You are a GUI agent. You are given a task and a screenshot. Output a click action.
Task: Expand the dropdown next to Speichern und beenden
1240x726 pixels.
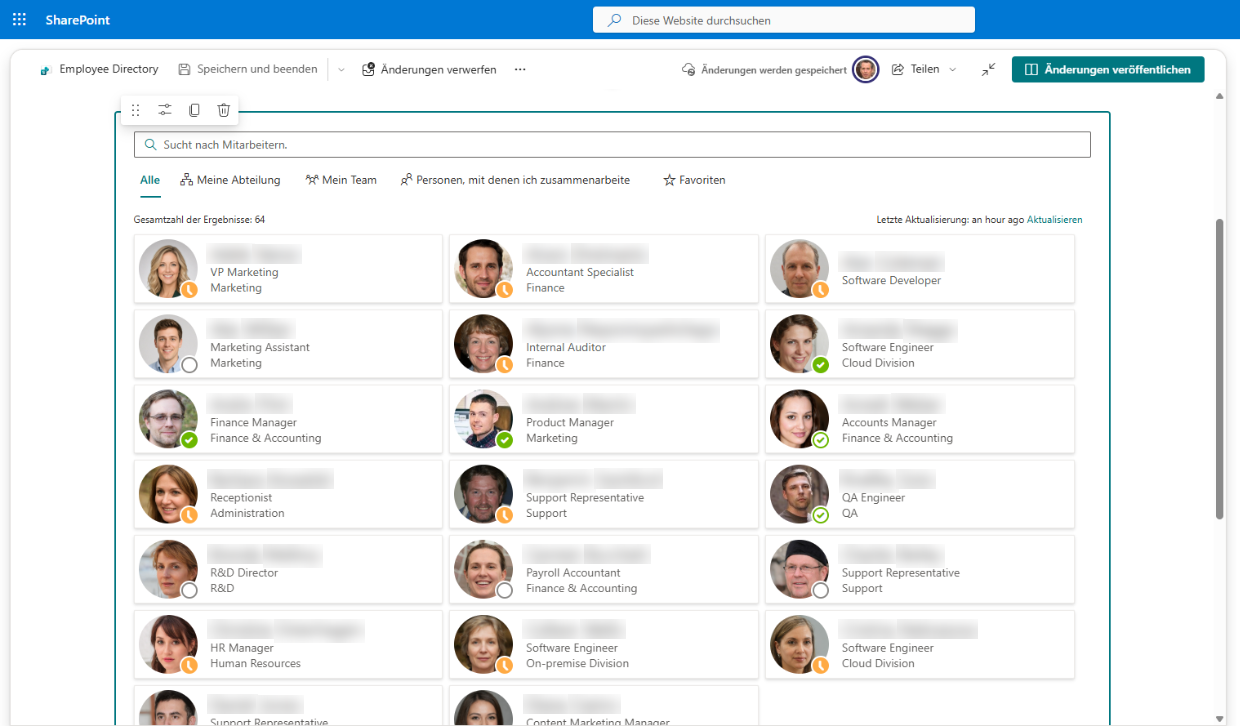click(341, 70)
